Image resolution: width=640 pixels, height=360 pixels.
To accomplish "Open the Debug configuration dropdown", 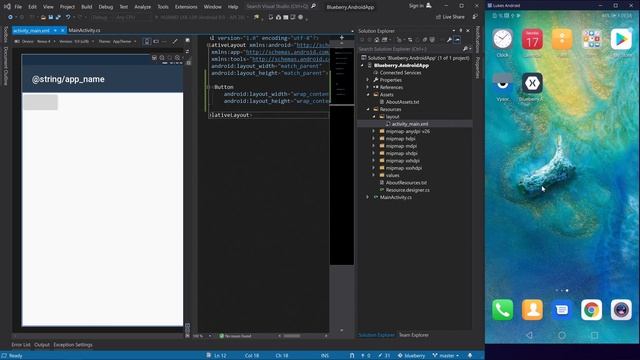I will [x=100, y=17].
